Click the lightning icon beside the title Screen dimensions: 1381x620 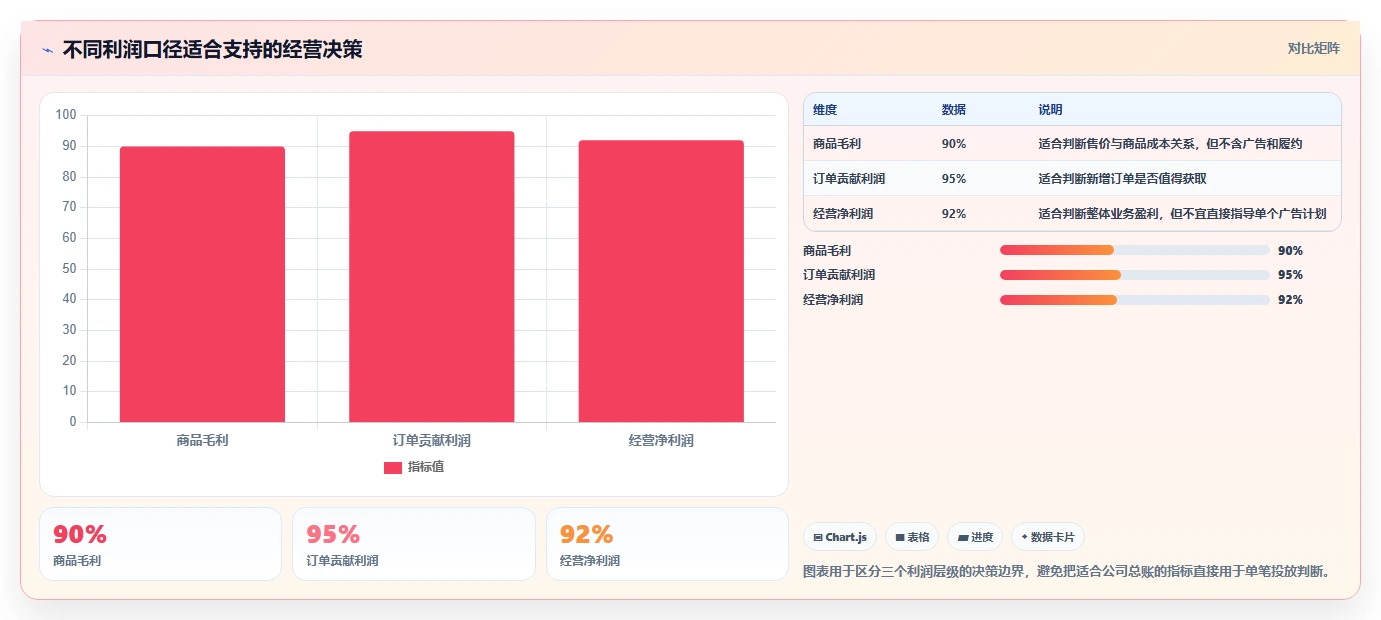pos(47,50)
